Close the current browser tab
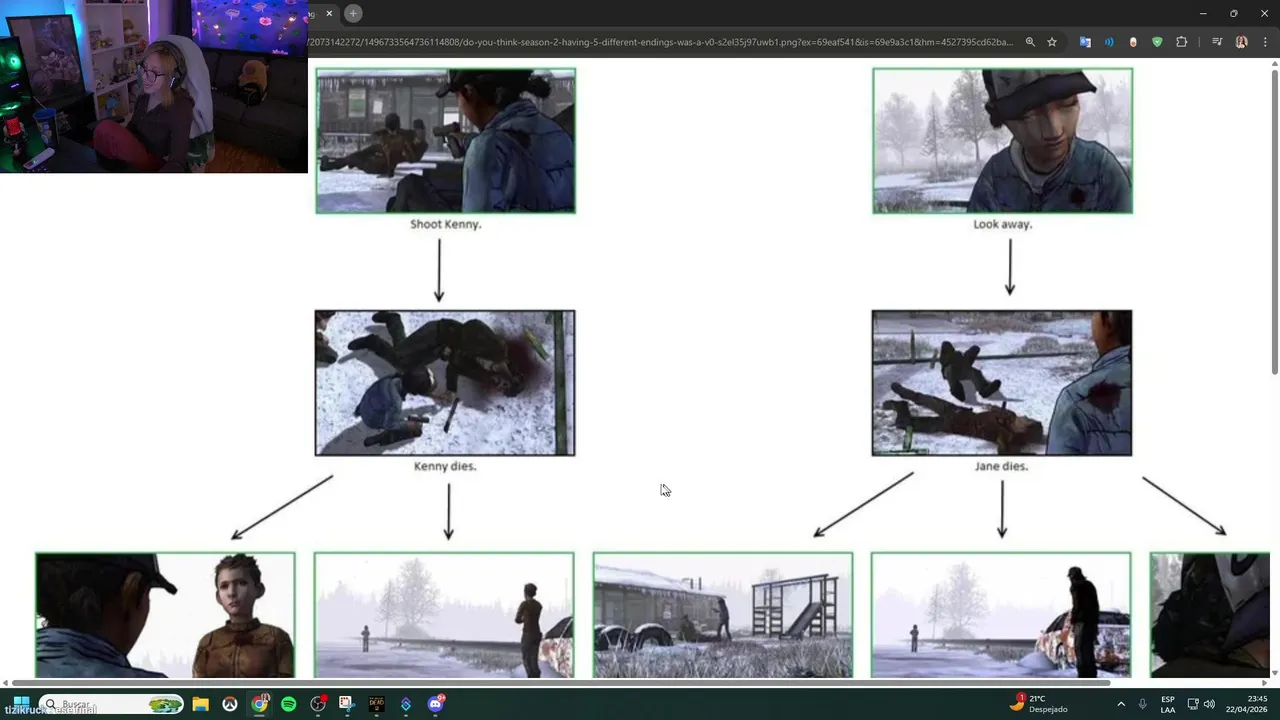 [329, 13]
